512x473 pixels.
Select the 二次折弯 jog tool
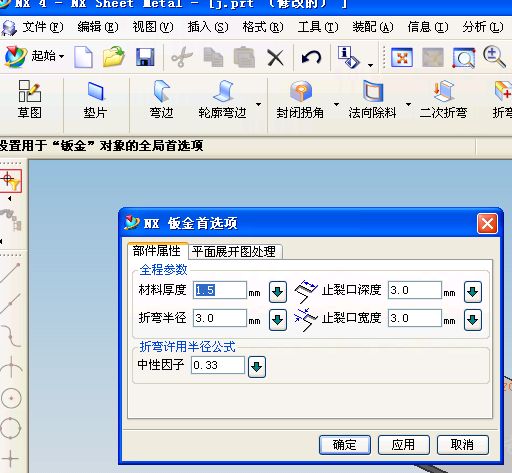(443, 100)
